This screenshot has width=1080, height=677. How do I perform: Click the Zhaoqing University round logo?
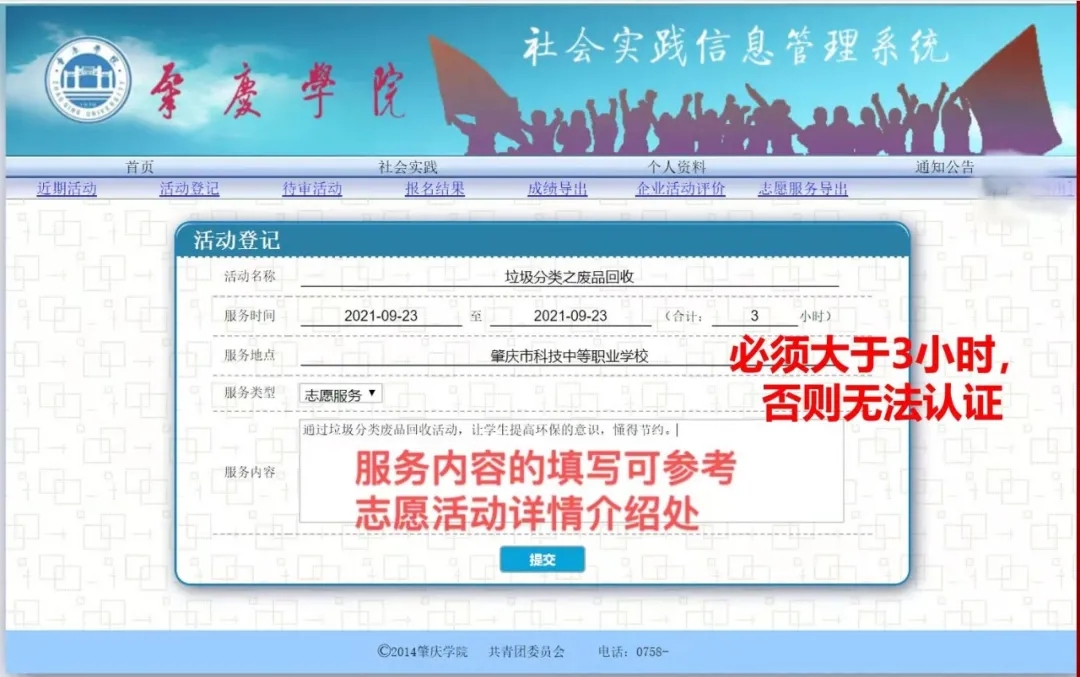(x=88, y=79)
